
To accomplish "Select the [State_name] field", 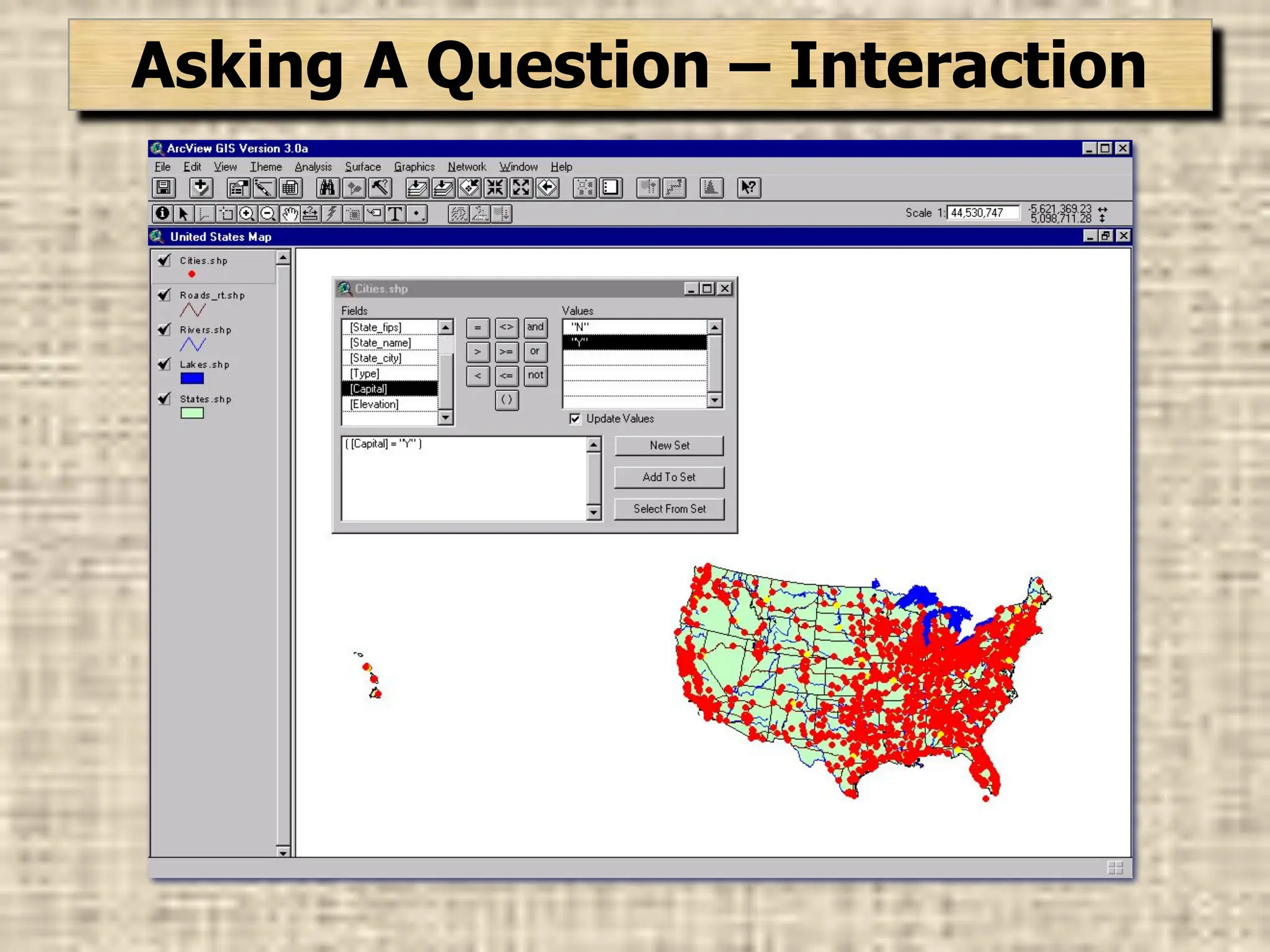I will tap(390, 343).
